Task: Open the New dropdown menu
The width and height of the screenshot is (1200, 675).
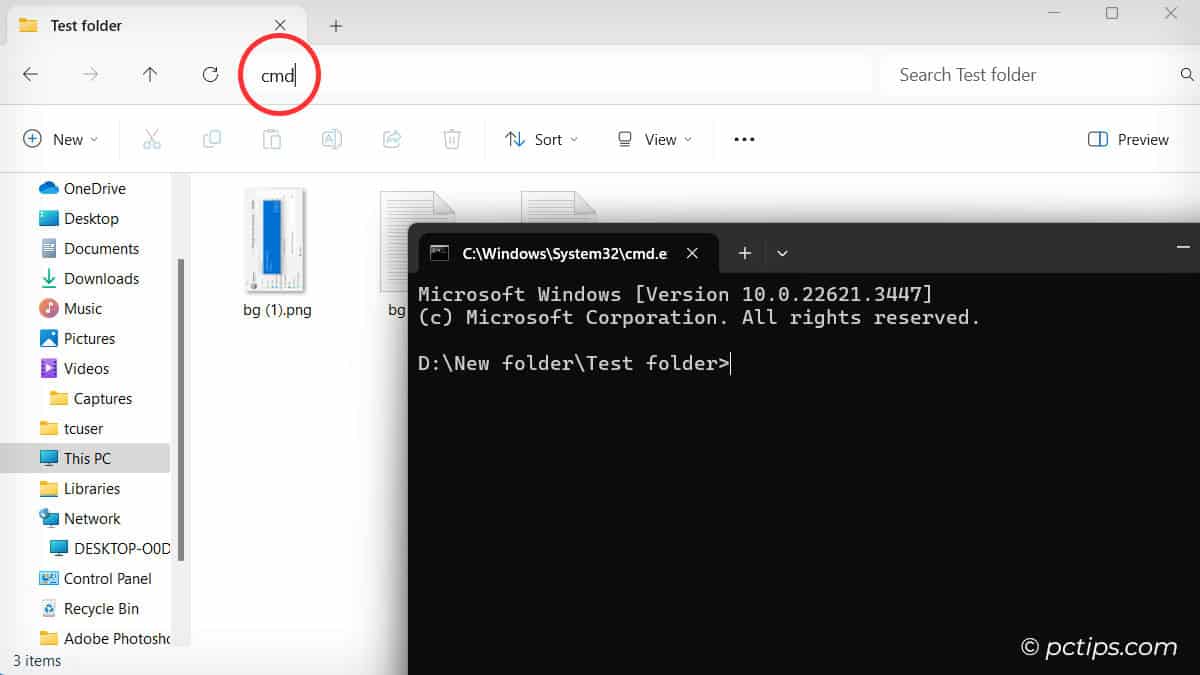Action: pos(61,140)
